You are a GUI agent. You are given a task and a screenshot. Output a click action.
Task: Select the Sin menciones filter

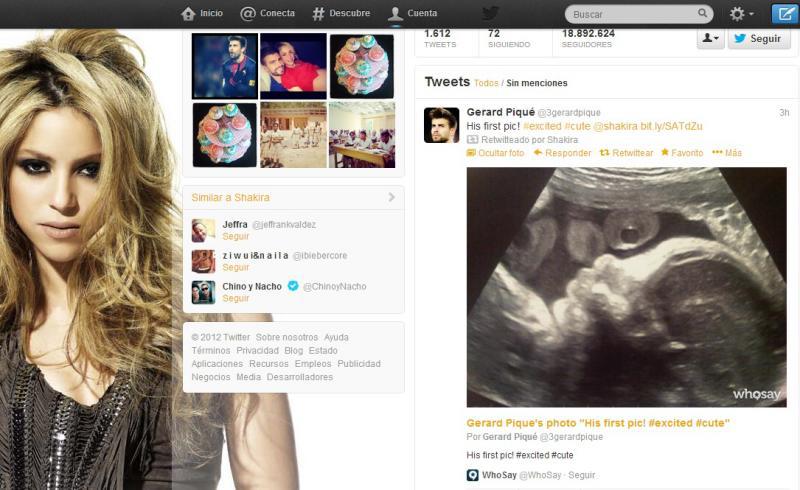pyautogui.click(x=536, y=83)
